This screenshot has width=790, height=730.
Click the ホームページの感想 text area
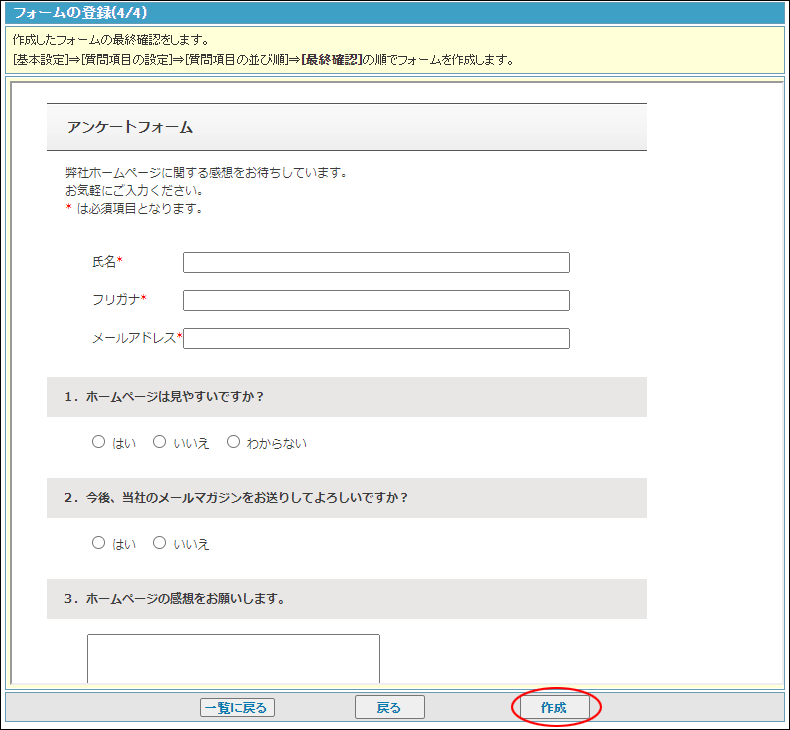click(233, 658)
